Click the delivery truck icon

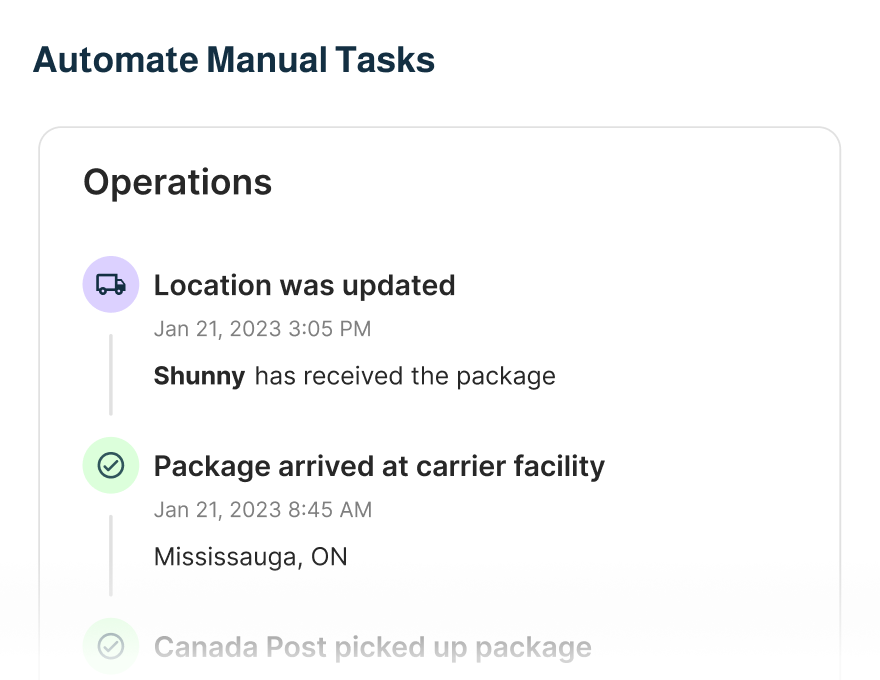coord(110,285)
